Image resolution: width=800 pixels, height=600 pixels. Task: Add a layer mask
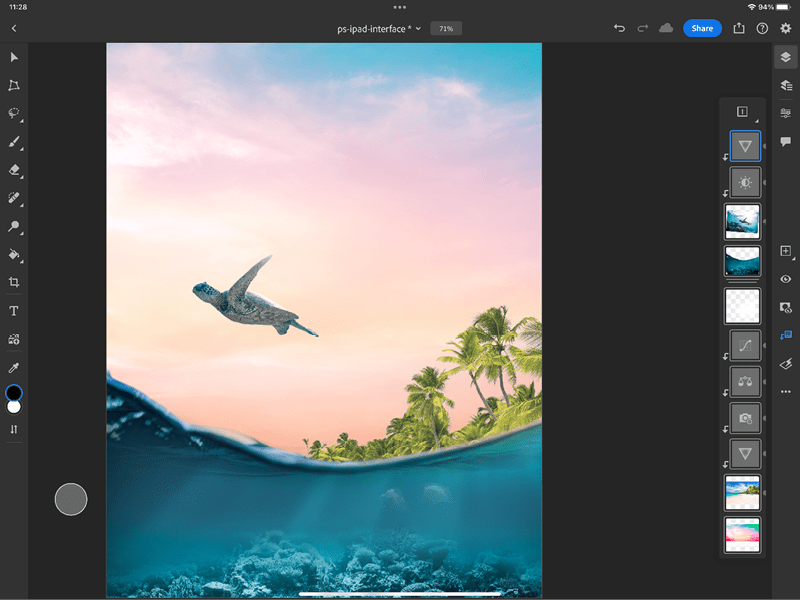point(786,308)
